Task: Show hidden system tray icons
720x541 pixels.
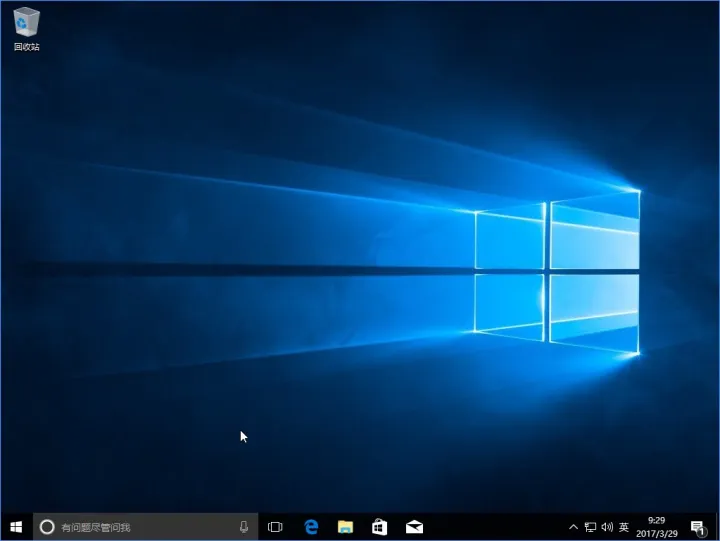Action: [x=573, y=527]
